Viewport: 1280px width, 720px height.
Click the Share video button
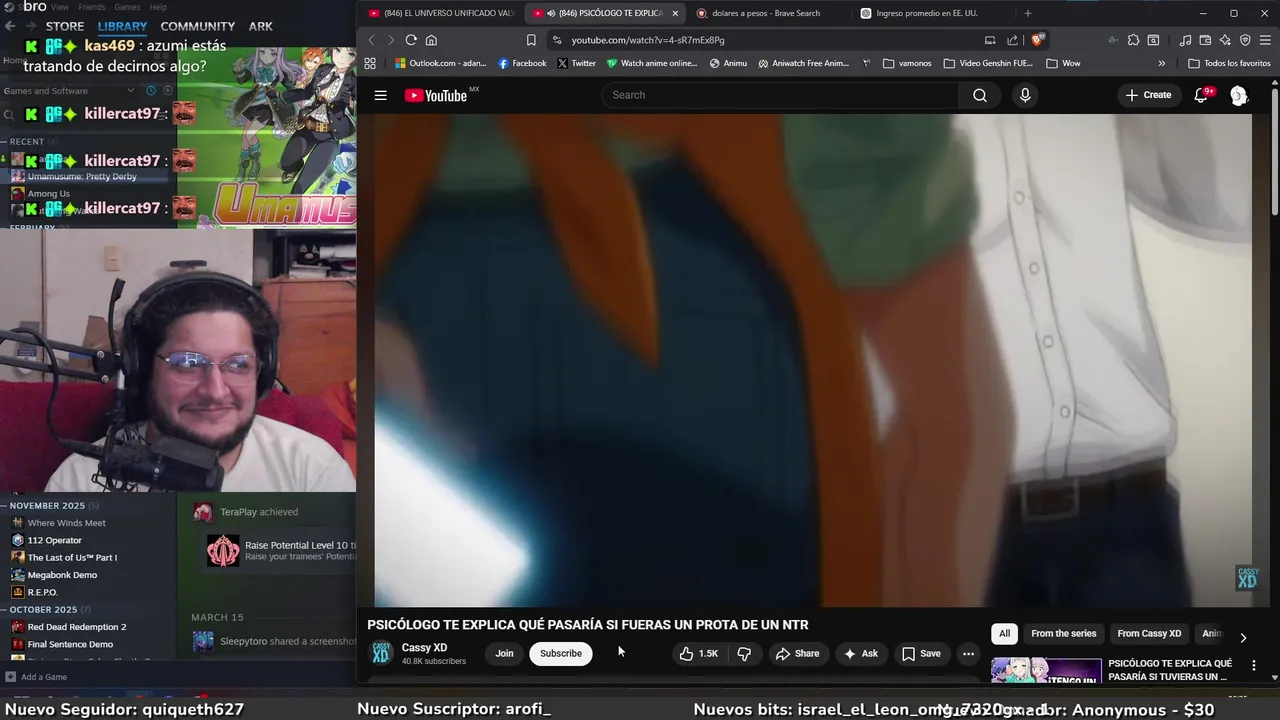(797, 653)
